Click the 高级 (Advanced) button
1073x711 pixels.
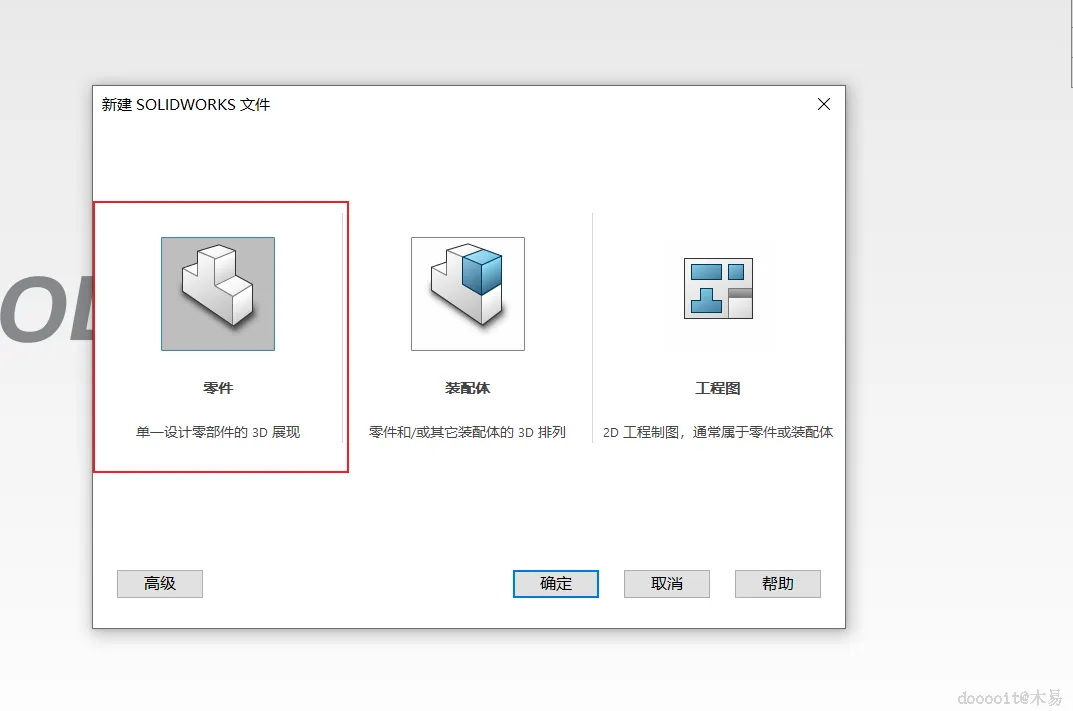pos(159,584)
